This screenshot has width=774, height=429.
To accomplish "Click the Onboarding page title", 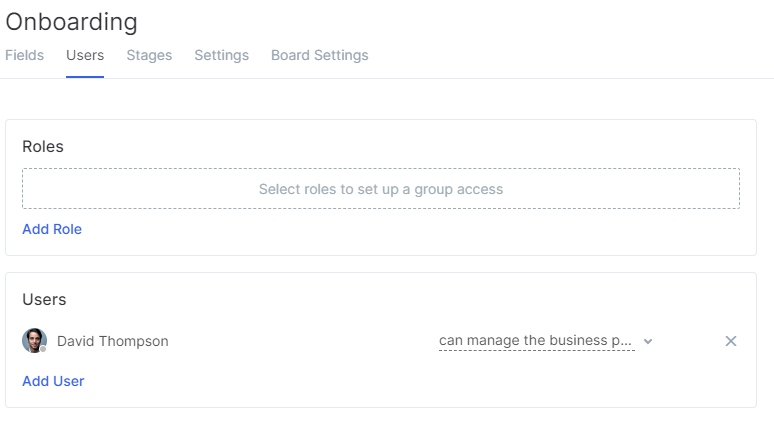I will (x=72, y=22).
